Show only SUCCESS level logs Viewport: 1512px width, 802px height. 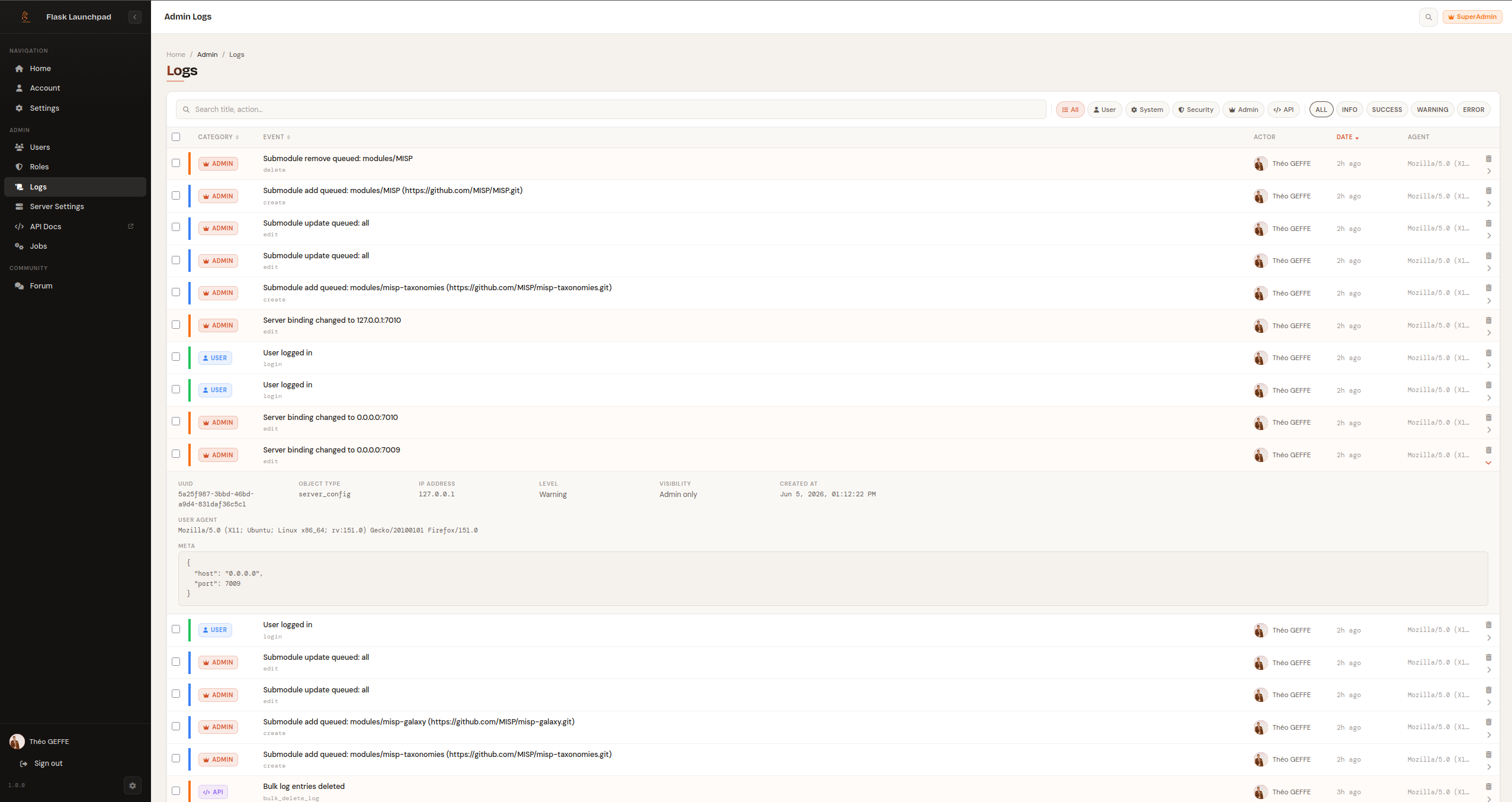click(1387, 110)
